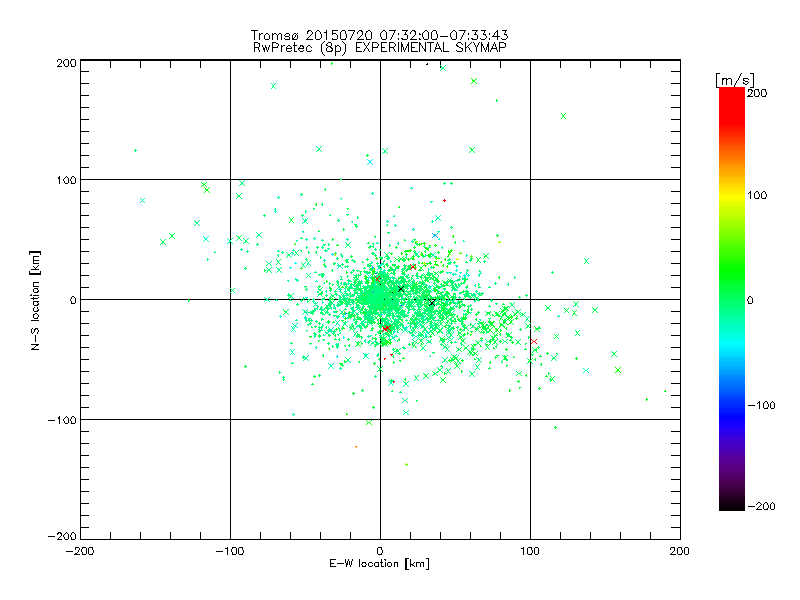Click the y-axis tick label '200'
The image size is (800, 600).
(x=66, y=63)
